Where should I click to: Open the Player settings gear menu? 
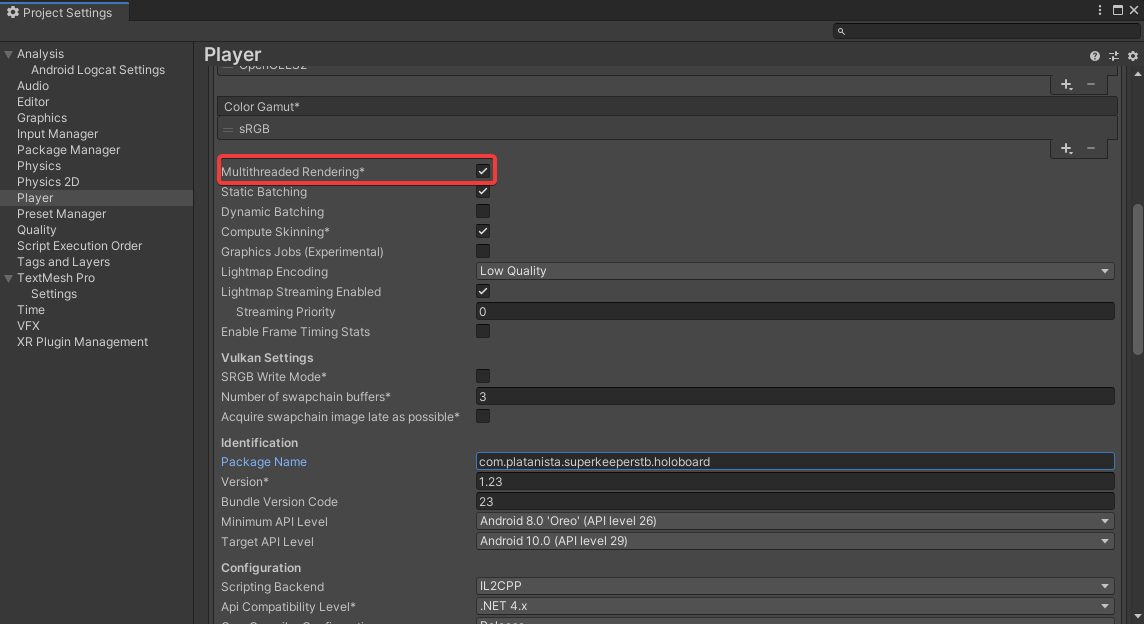(1132, 56)
